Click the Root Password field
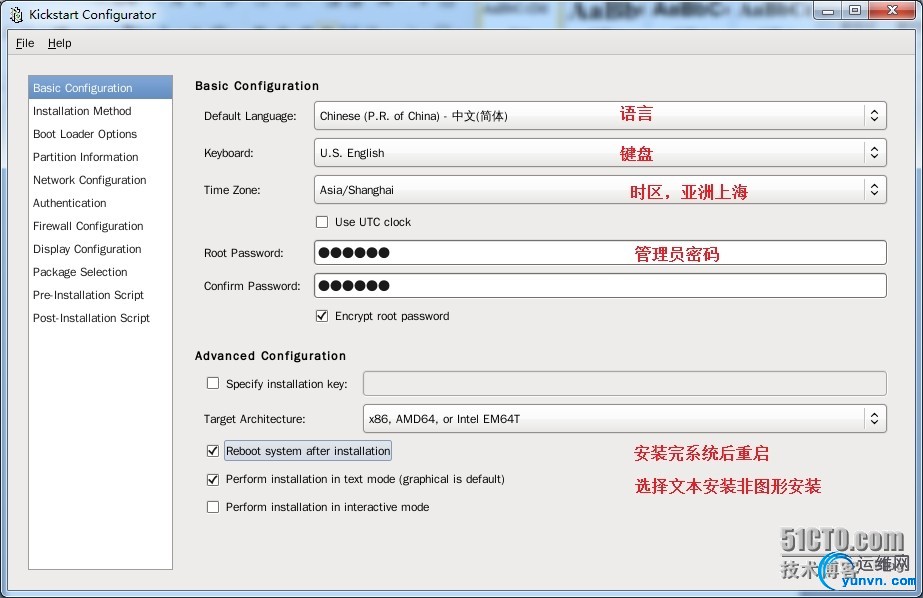The height and width of the screenshot is (598, 923). 600,253
